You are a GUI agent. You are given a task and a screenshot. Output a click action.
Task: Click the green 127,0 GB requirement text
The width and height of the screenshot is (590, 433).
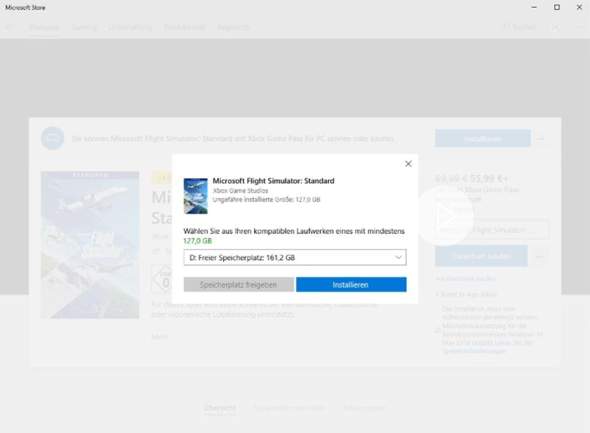[198, 241]
